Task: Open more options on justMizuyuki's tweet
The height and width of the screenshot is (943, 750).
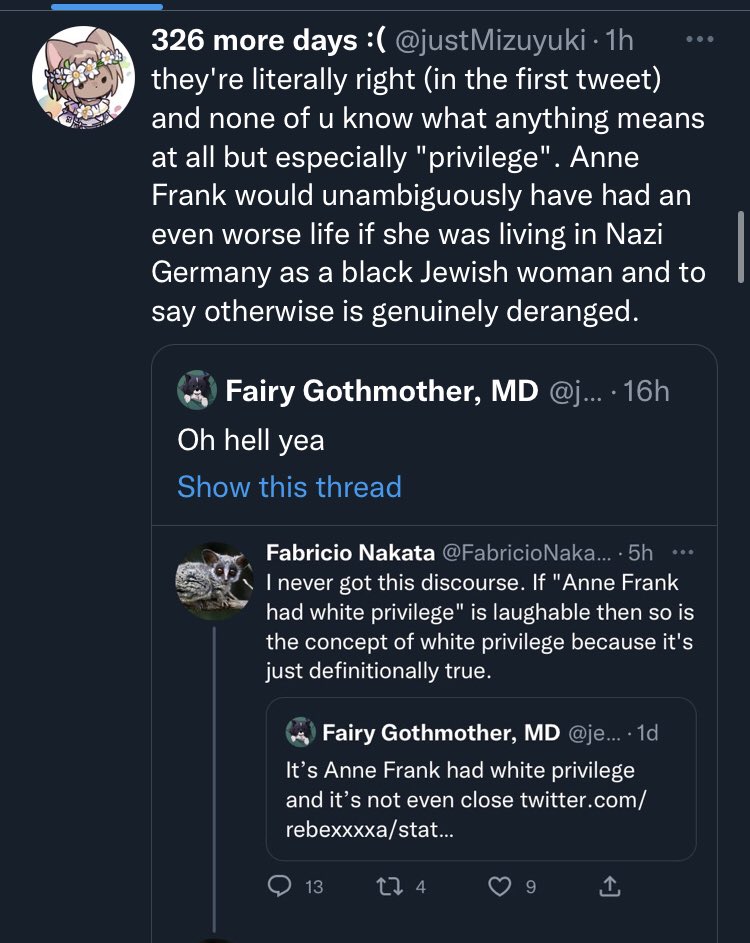Action: (x=702, y=42)
